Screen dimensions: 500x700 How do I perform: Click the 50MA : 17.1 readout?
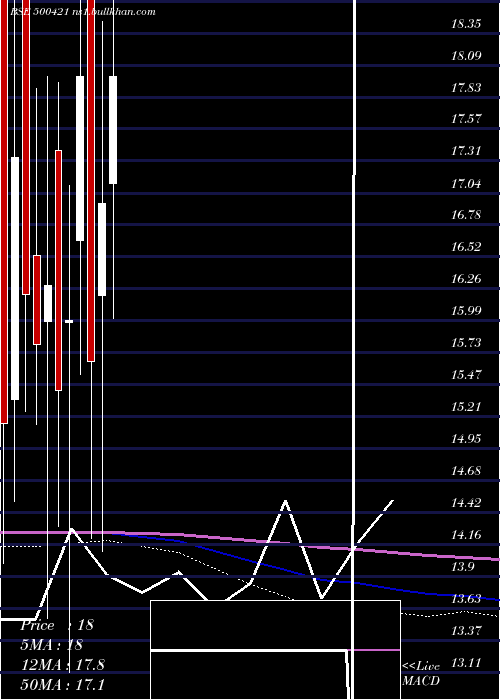tap(63, 684)
